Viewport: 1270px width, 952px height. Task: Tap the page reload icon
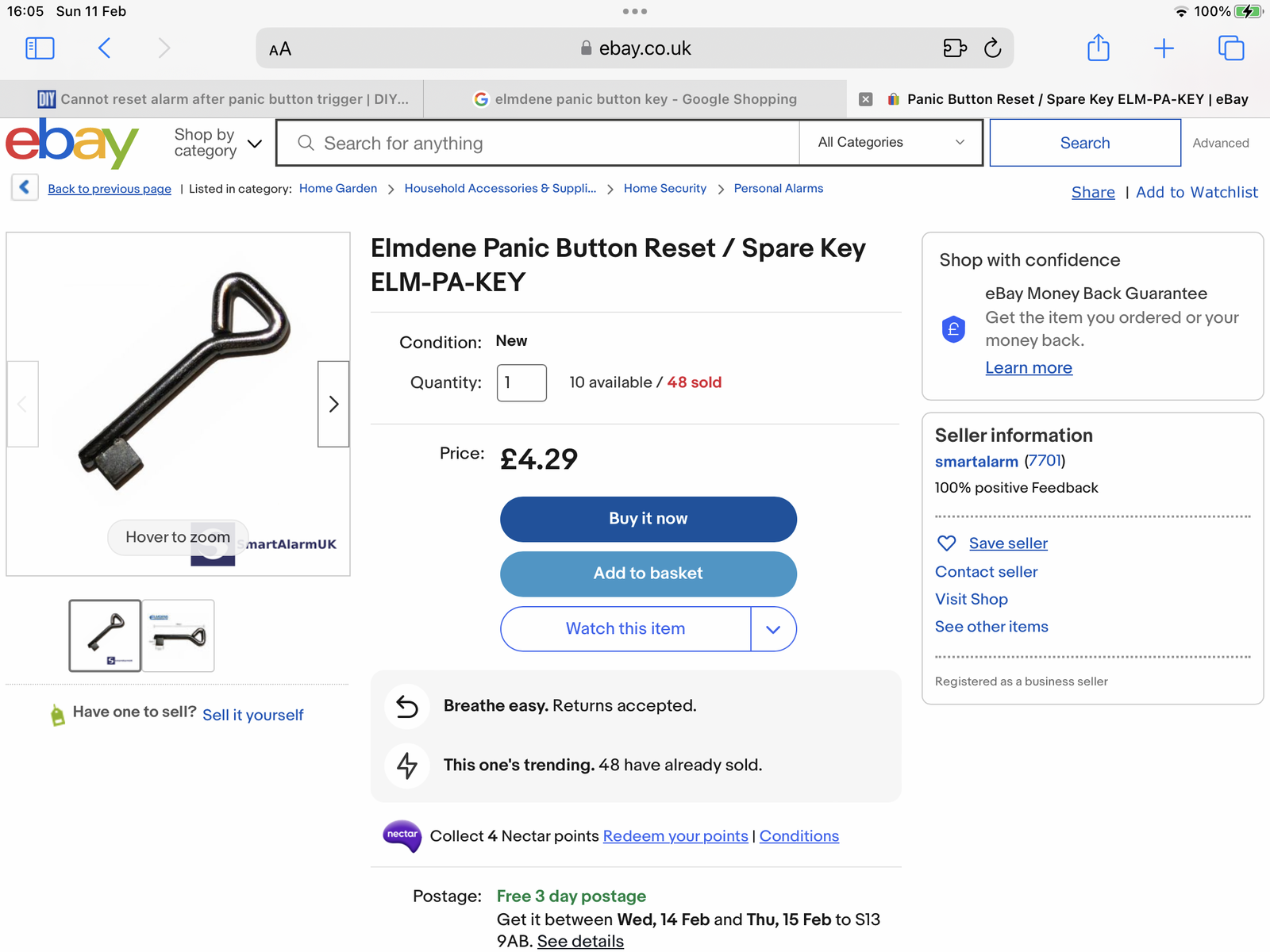[992, 48]
